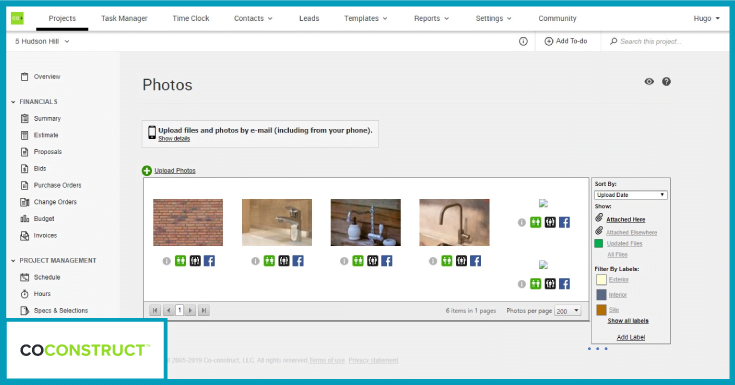Image resolution: width=735 pixels, height=385 pixels.
Task: Open the 5 Hudson Hill project dropdown
Action: coord(42,41)
